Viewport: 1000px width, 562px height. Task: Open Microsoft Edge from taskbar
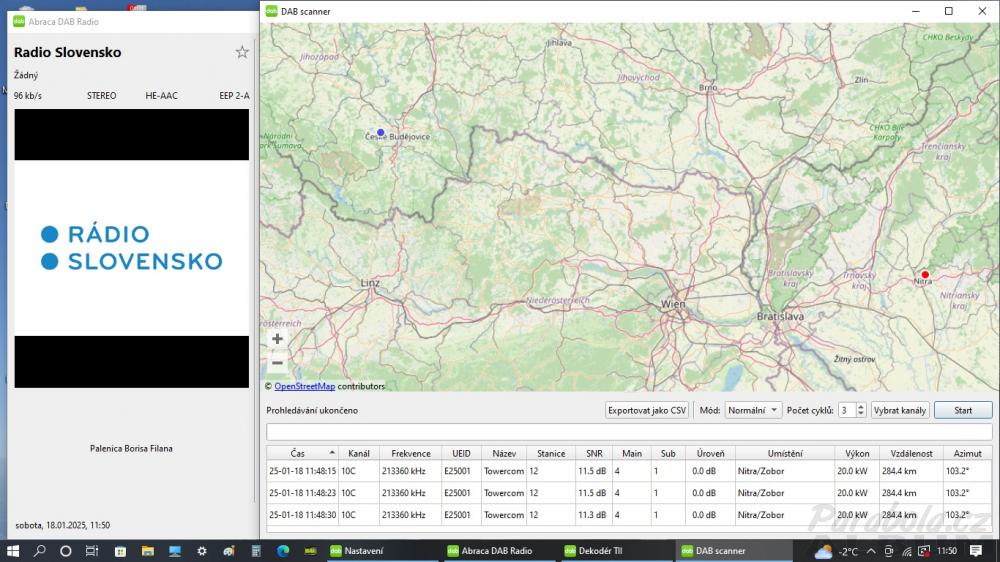(283, 551)
